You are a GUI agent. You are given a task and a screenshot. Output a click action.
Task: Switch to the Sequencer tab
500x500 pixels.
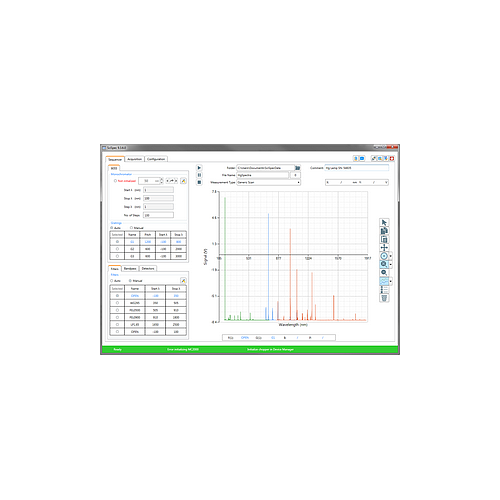coord(115,159)
